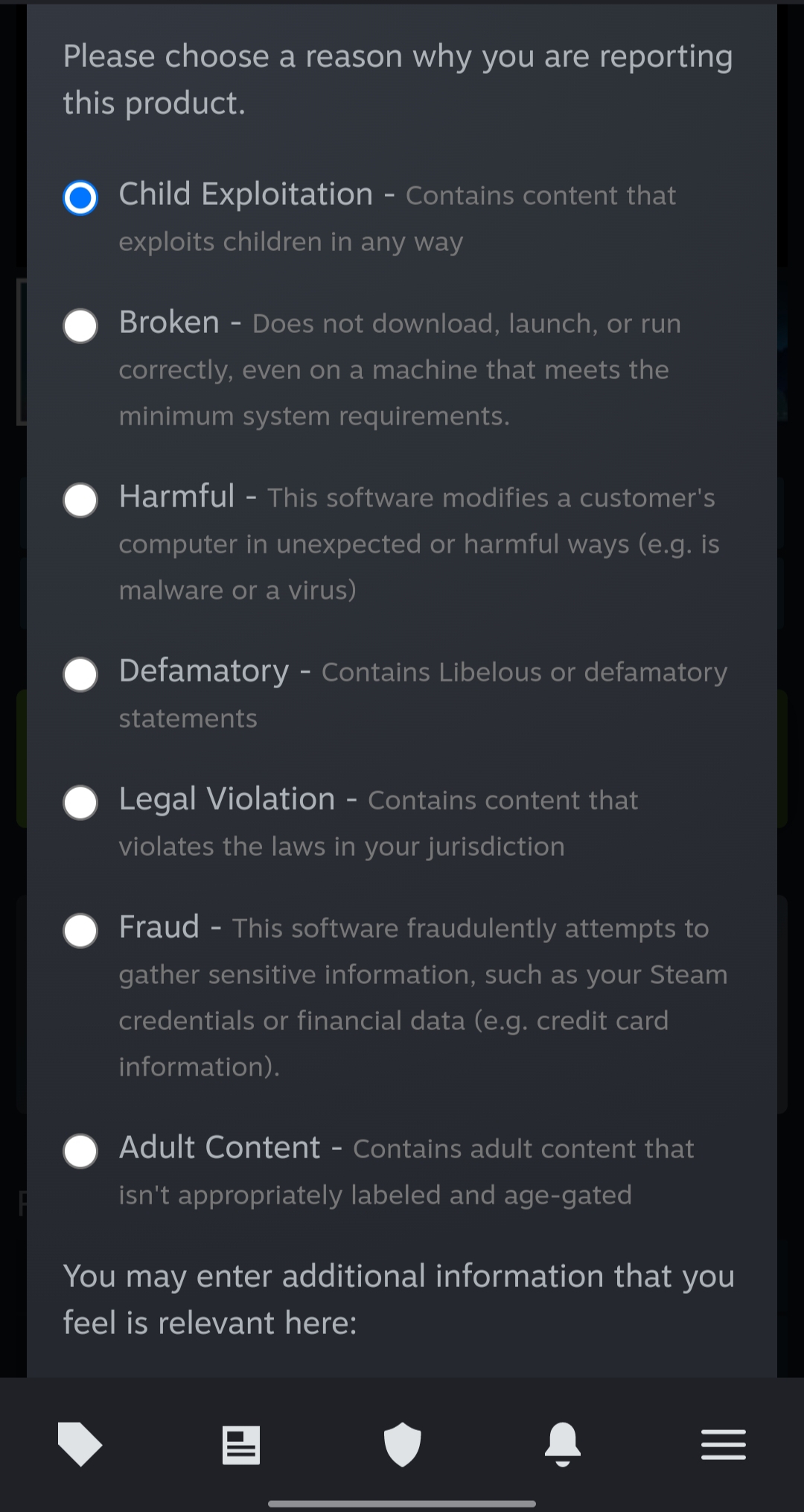Select the Adult Content radio button
Viewport: 804px width, 1512px height.
coord(80,1151)
